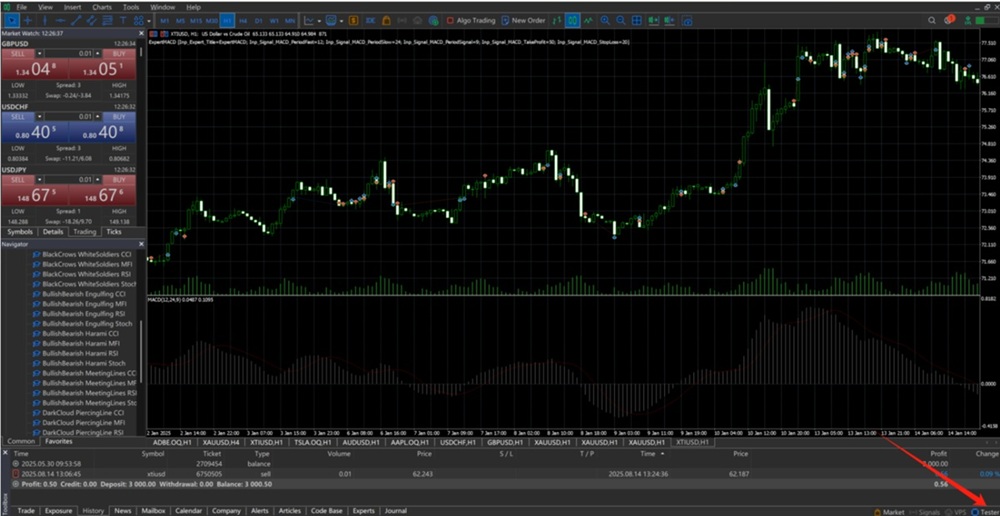
Task: Select the equidistant channel tool
Action: click(91, 20)
